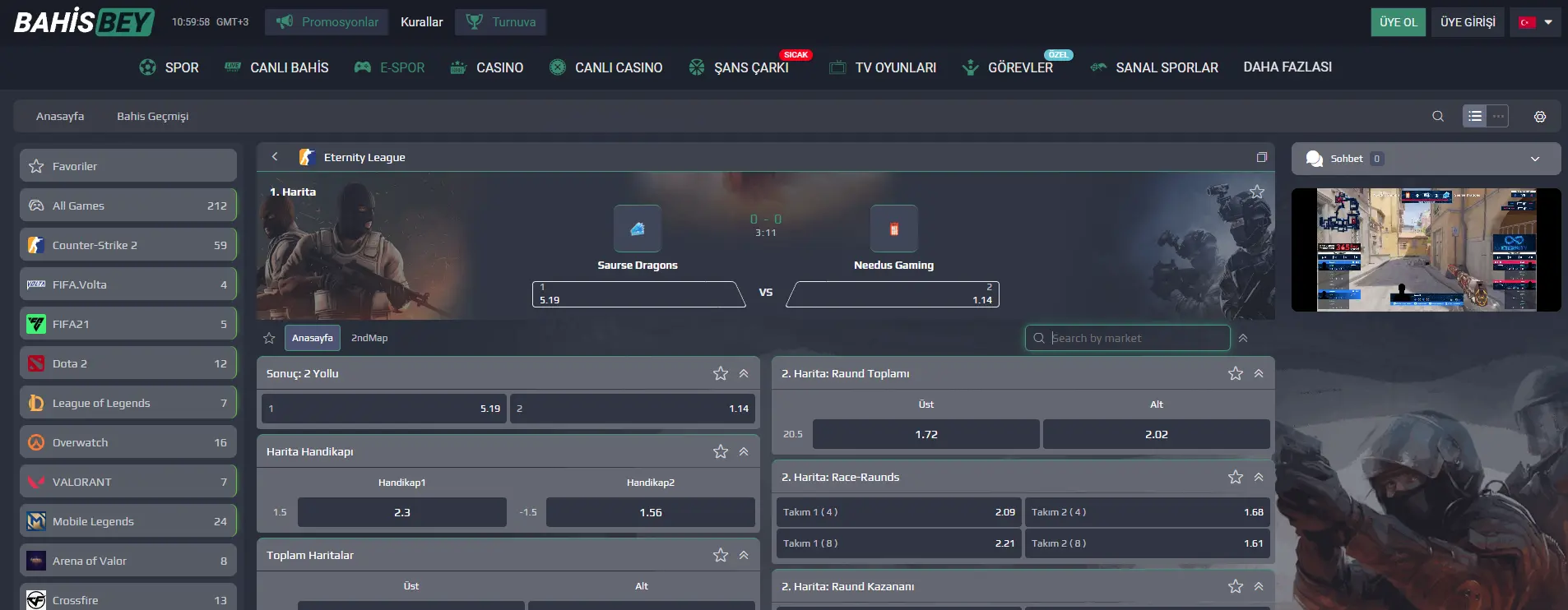Image resolution: width=1568 pixels, height=610 pixels.
Task: Select Dota 2 in sidebar
Action: point(128,363)
